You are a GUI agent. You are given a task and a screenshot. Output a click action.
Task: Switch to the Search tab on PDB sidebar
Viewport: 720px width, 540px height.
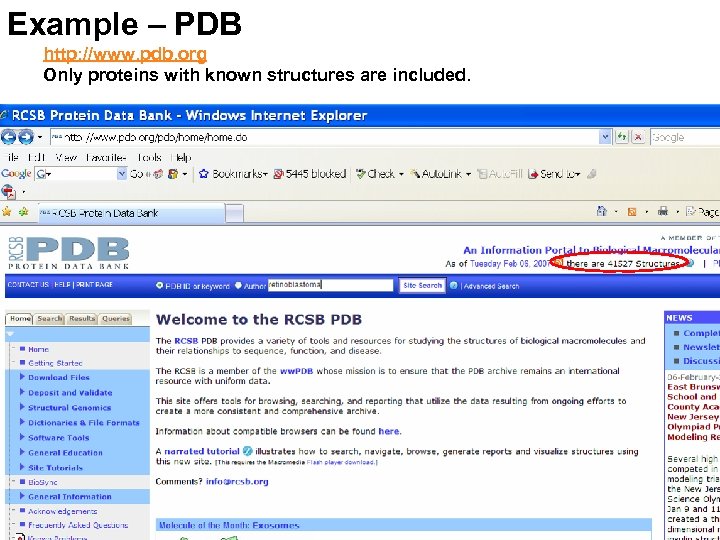pos(50,319)
